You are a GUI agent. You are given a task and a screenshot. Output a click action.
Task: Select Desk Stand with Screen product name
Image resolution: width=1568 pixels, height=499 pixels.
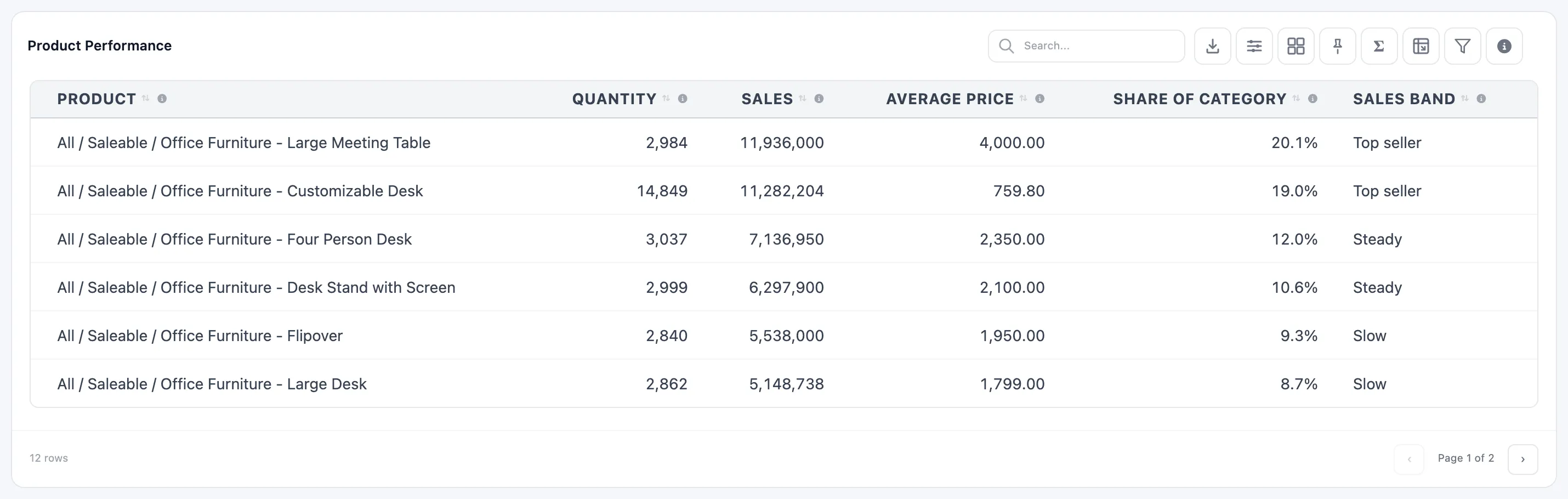256,287
